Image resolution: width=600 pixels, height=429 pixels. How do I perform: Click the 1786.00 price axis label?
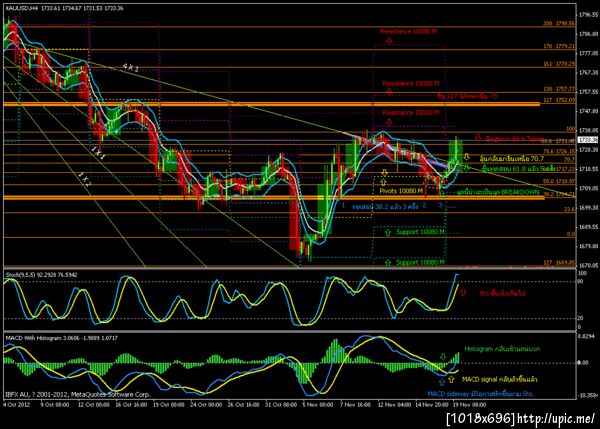pyautogui.click(x=589, y=34)
